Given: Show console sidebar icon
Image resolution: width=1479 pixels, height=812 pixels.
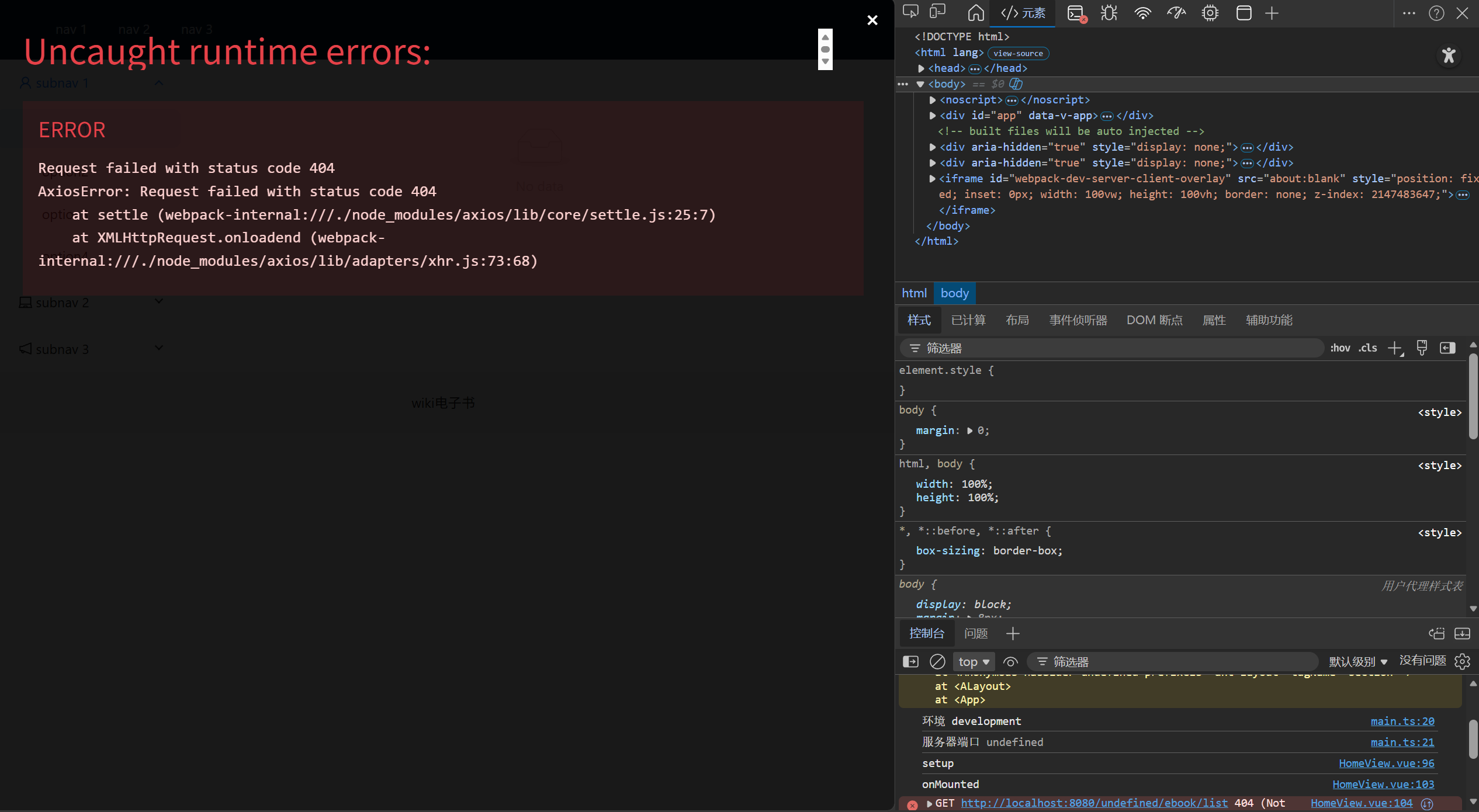Looking at the screenshot, I should tap(910, 661).
